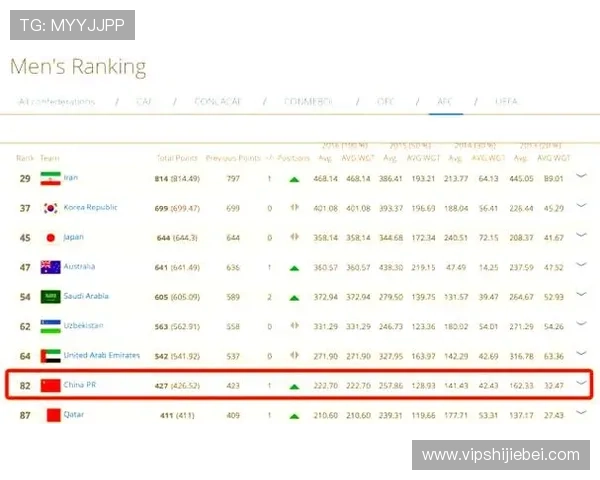The width and height of the screenshot is (600, 480).
Task: Click the Iran flag icon
Action: pyautogui.click(x=50, y=179)
